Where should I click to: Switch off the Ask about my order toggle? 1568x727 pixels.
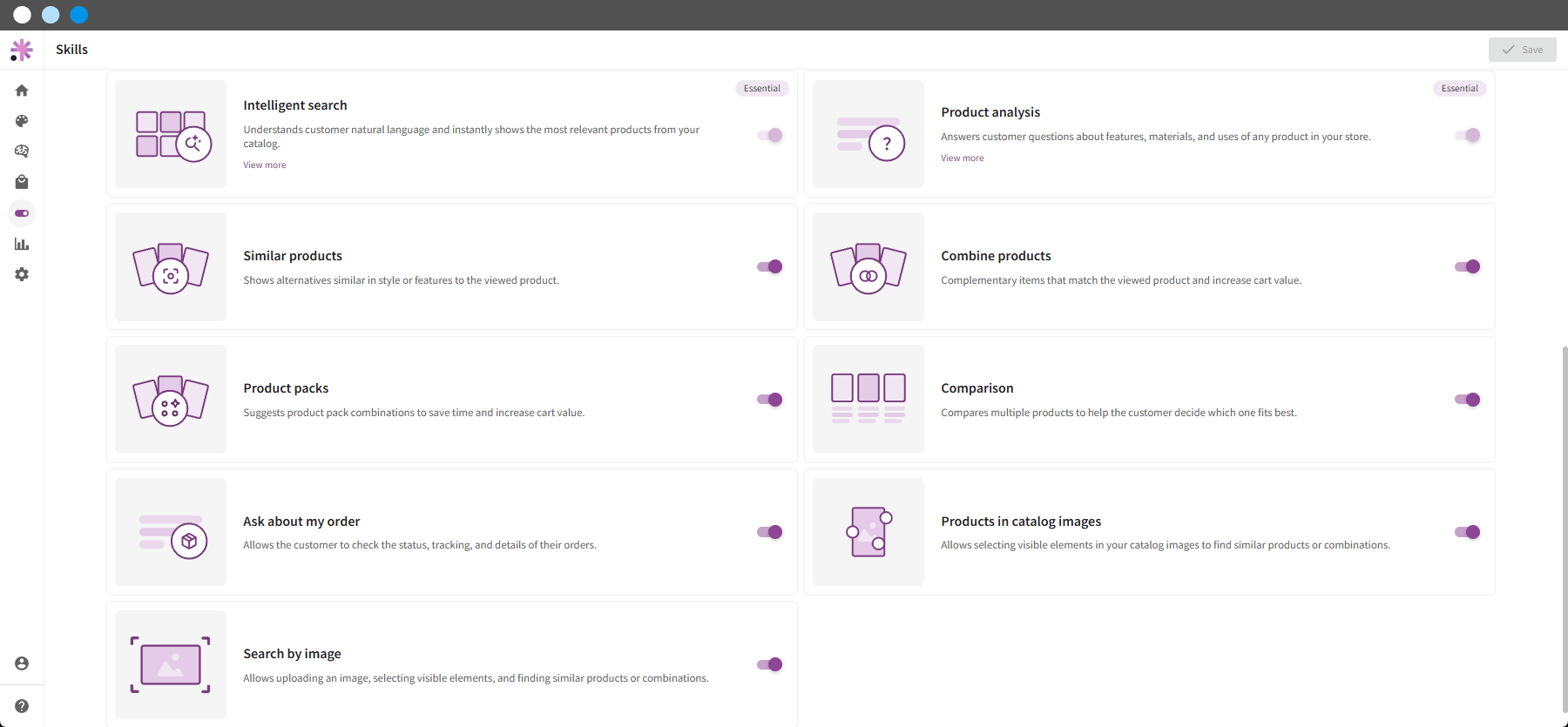770,532
